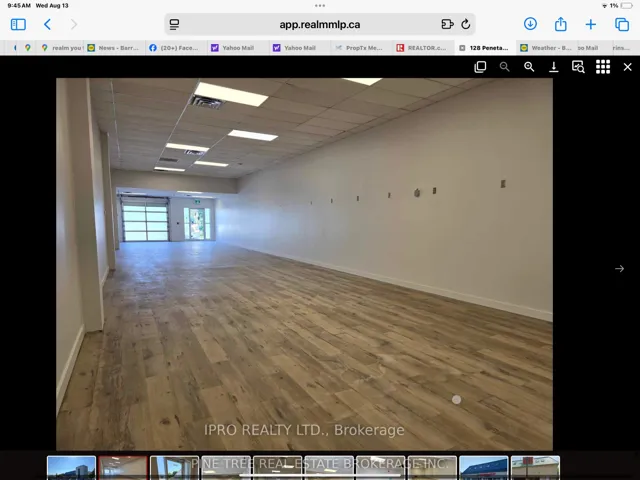
Task: Show the tab overview grid
Action: click(621, 24)
